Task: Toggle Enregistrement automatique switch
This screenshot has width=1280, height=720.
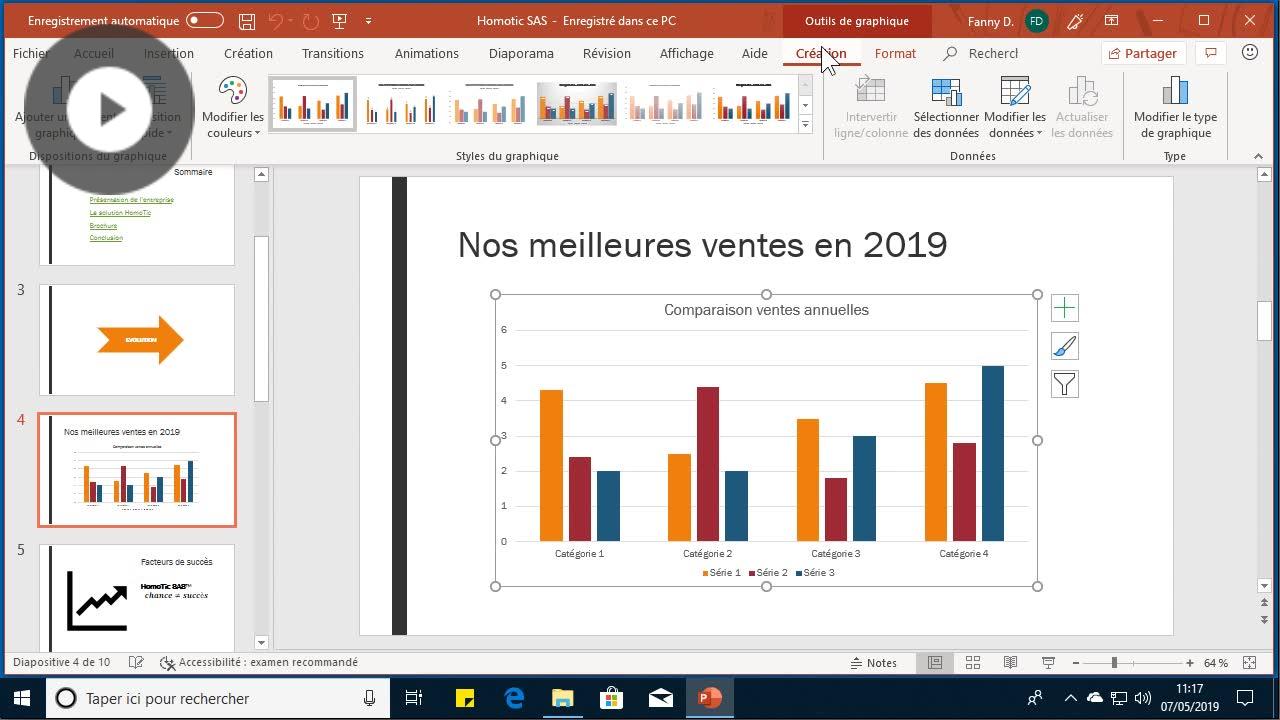Action: (205, 21)
